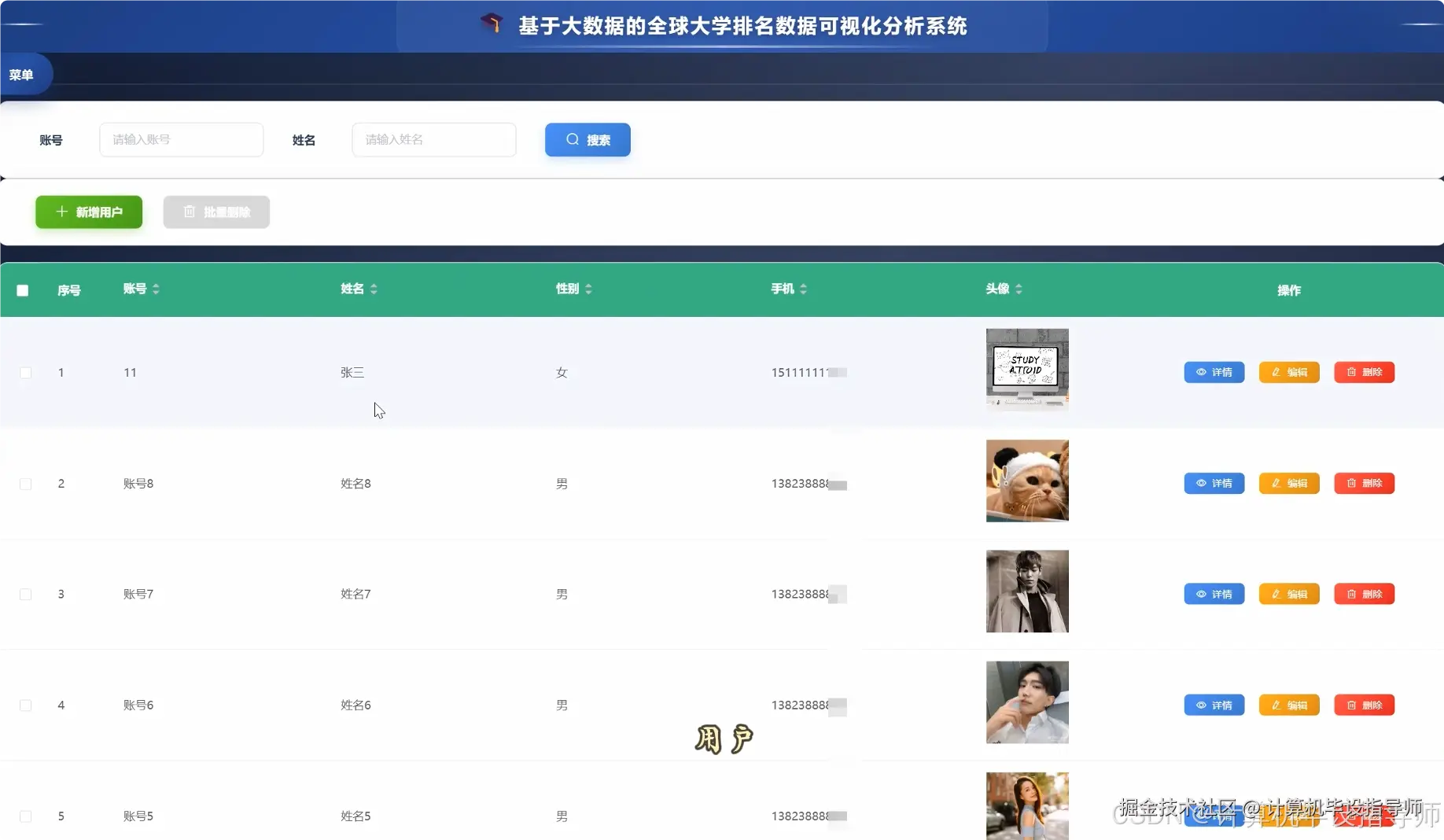Click the 搜索 search button
The height and width of the screenshot is (840, 1444).
(588, 139)
